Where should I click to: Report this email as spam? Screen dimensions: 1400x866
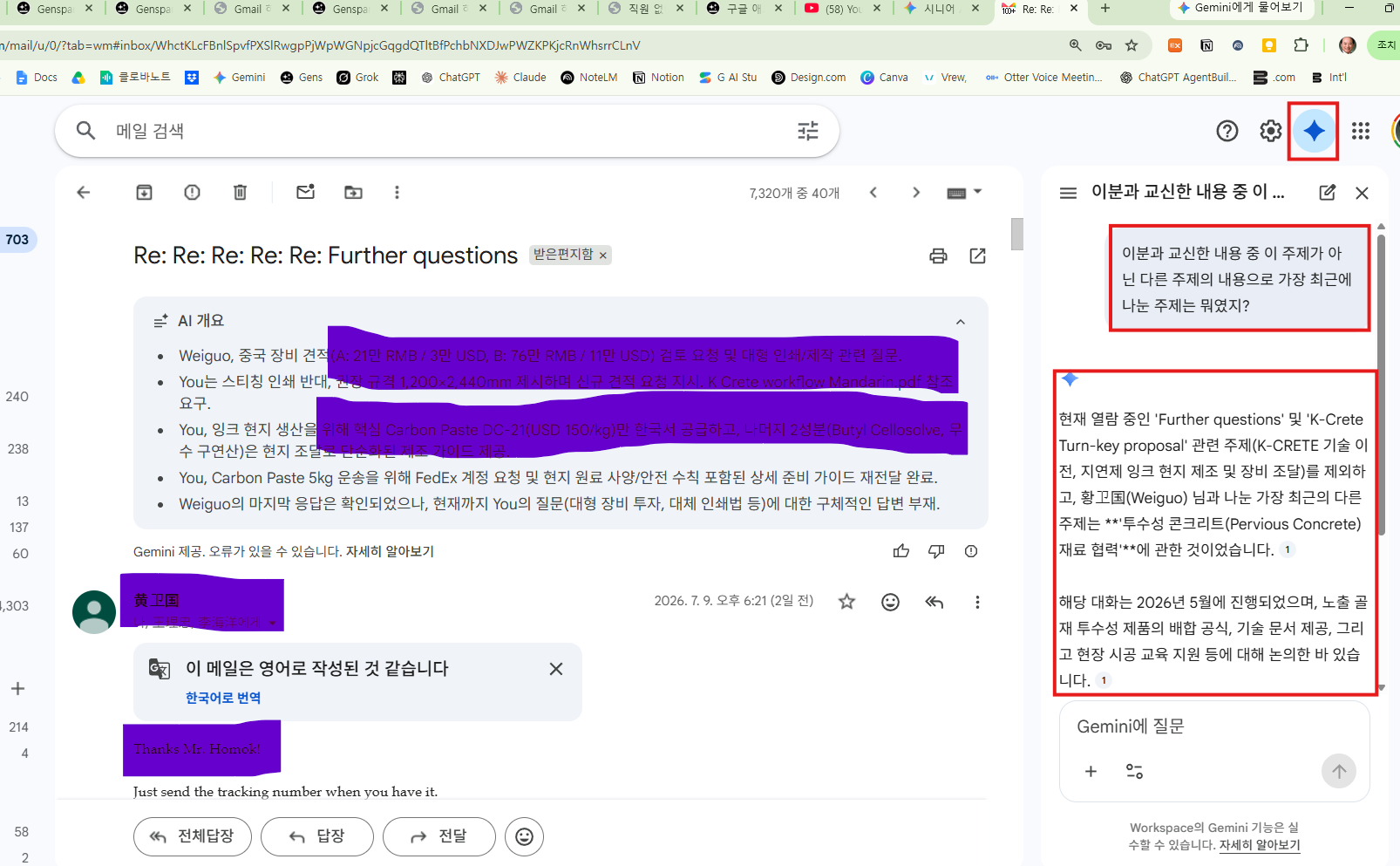(193, 193)
